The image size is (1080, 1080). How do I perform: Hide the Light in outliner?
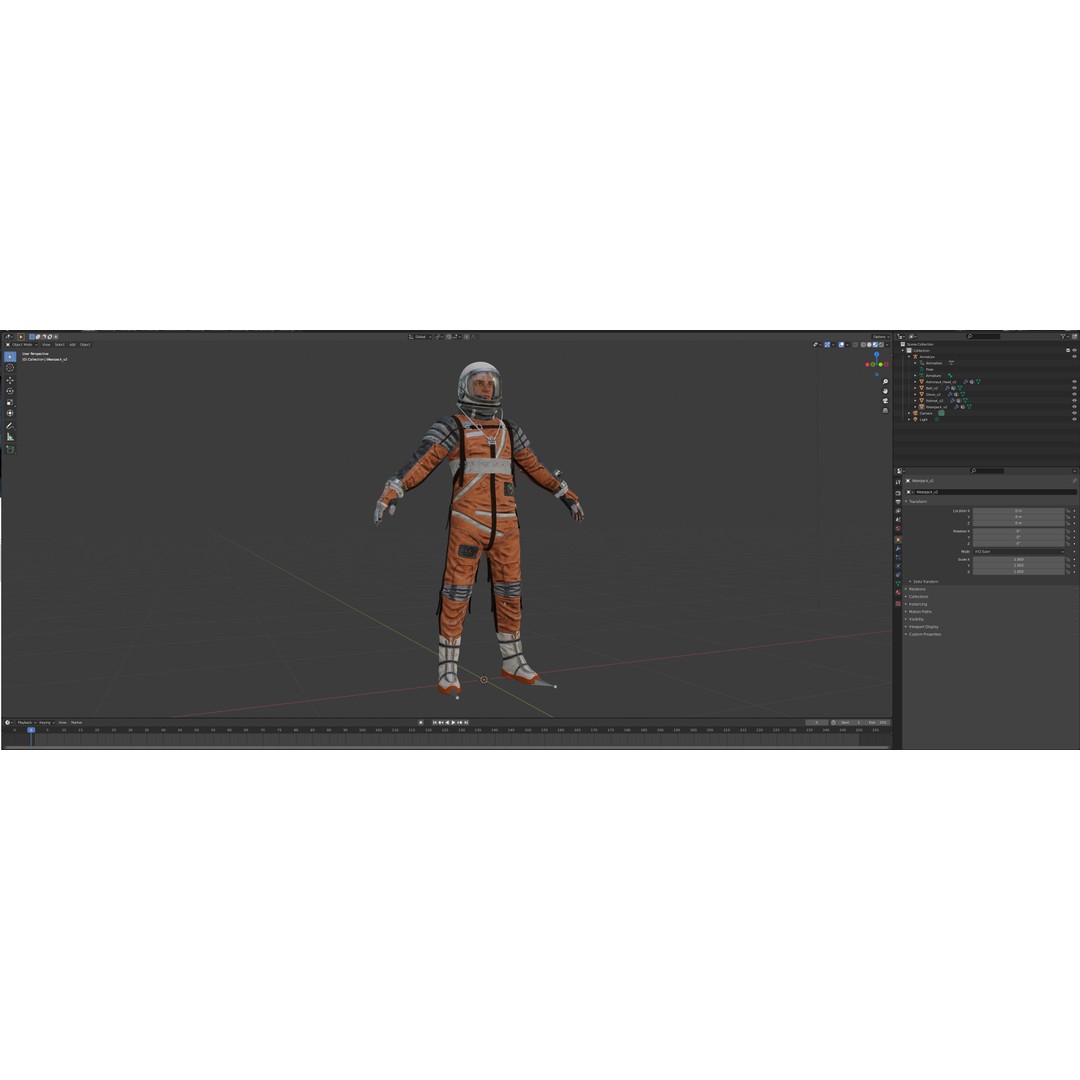(x=1074, y=419)
